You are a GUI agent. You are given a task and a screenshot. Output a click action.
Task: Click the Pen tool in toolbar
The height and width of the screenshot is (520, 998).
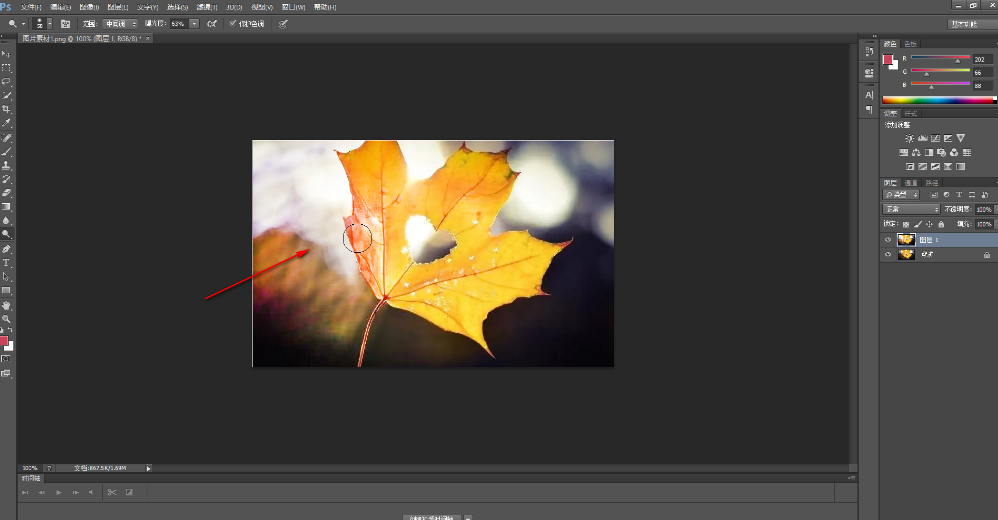[x=6, y=248]
